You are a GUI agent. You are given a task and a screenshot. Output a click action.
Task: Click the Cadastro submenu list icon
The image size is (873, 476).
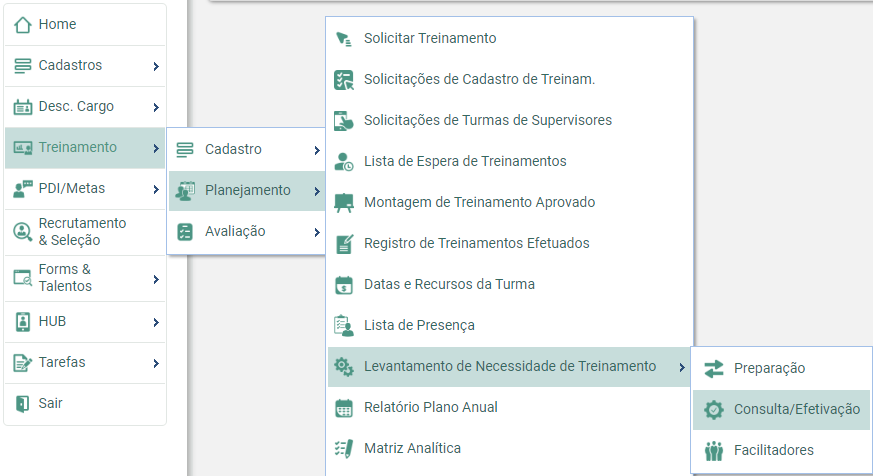click(185, 149)
